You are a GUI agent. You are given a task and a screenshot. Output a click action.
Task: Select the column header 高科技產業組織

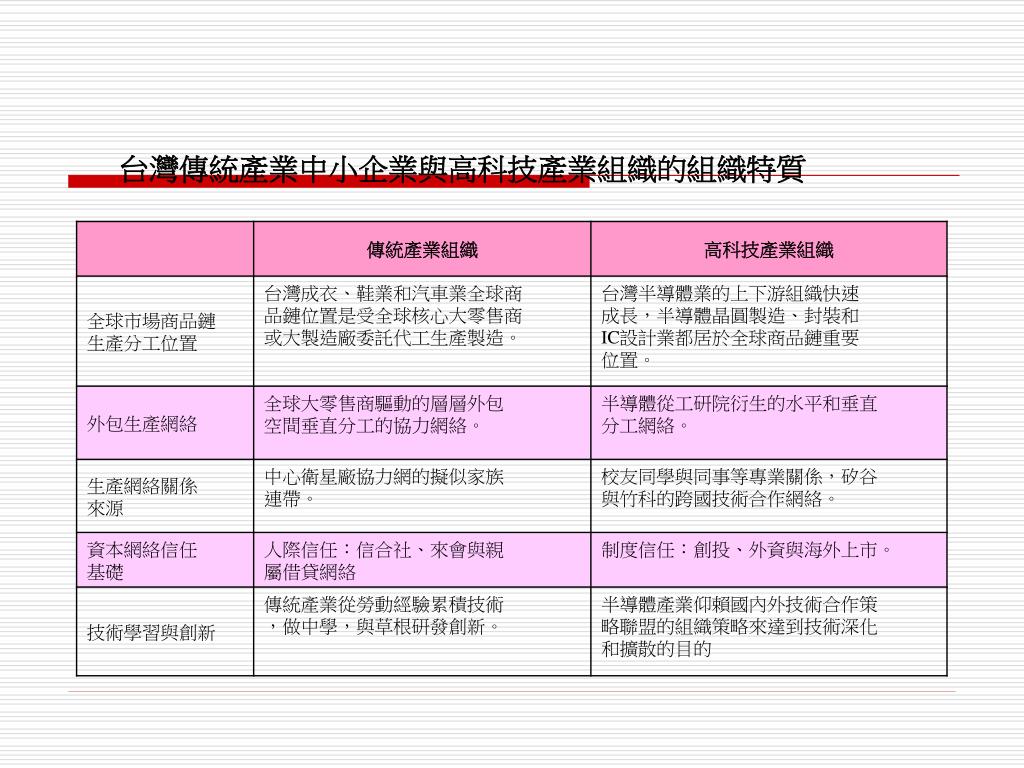pyautogui.click(x=769, y=249)
